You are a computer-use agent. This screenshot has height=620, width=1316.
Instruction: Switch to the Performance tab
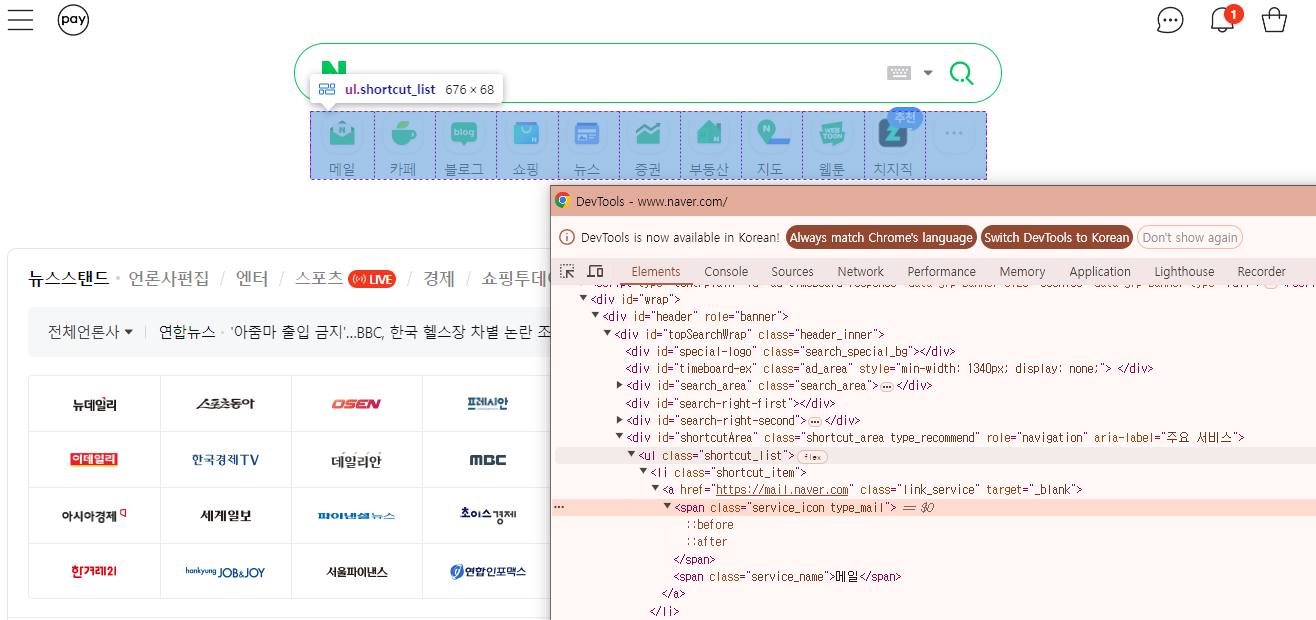pos(941,271)
